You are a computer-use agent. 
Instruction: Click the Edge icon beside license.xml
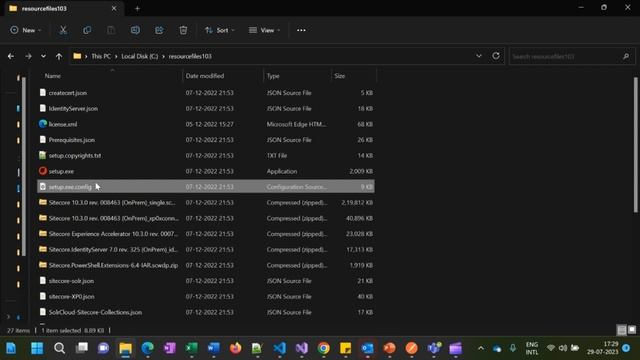[x=43, y=124]
